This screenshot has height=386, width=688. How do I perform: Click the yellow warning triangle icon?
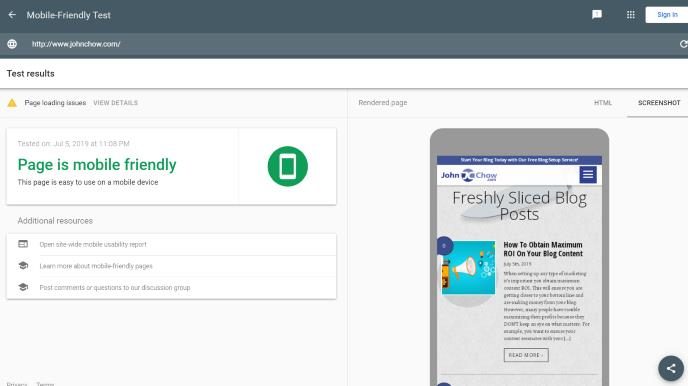point(12,103)
